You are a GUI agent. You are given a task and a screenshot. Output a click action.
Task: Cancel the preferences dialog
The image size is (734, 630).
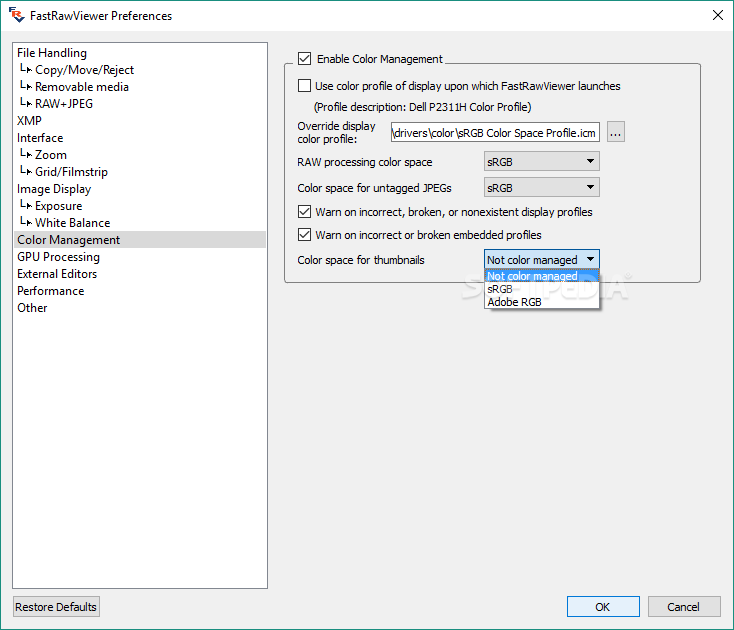point(684,607)
